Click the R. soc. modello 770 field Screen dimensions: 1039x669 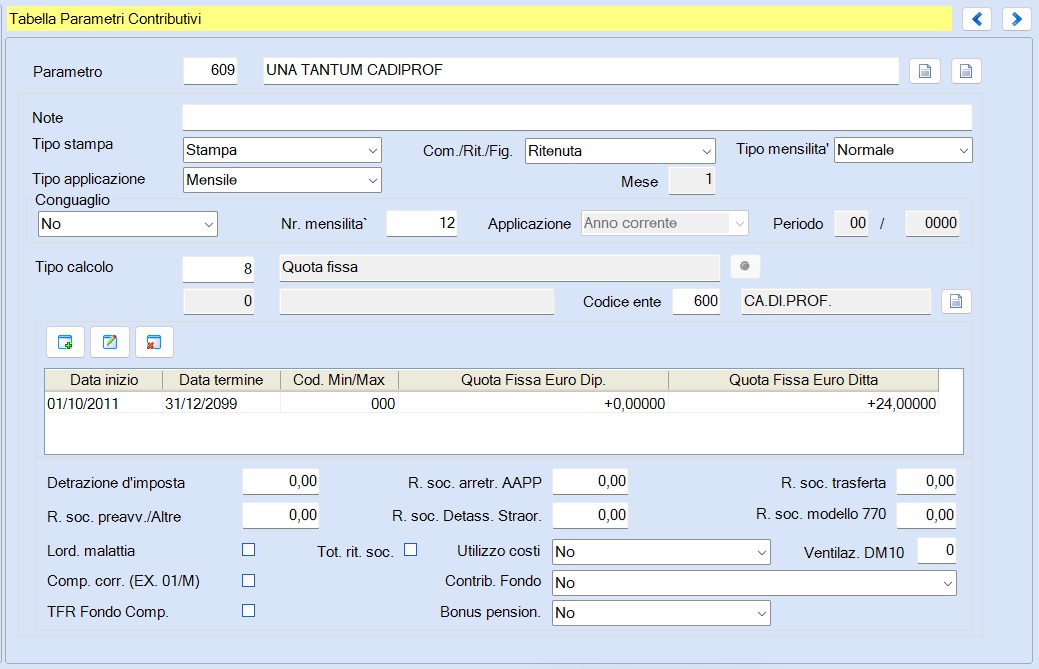(x=926, y=515)
